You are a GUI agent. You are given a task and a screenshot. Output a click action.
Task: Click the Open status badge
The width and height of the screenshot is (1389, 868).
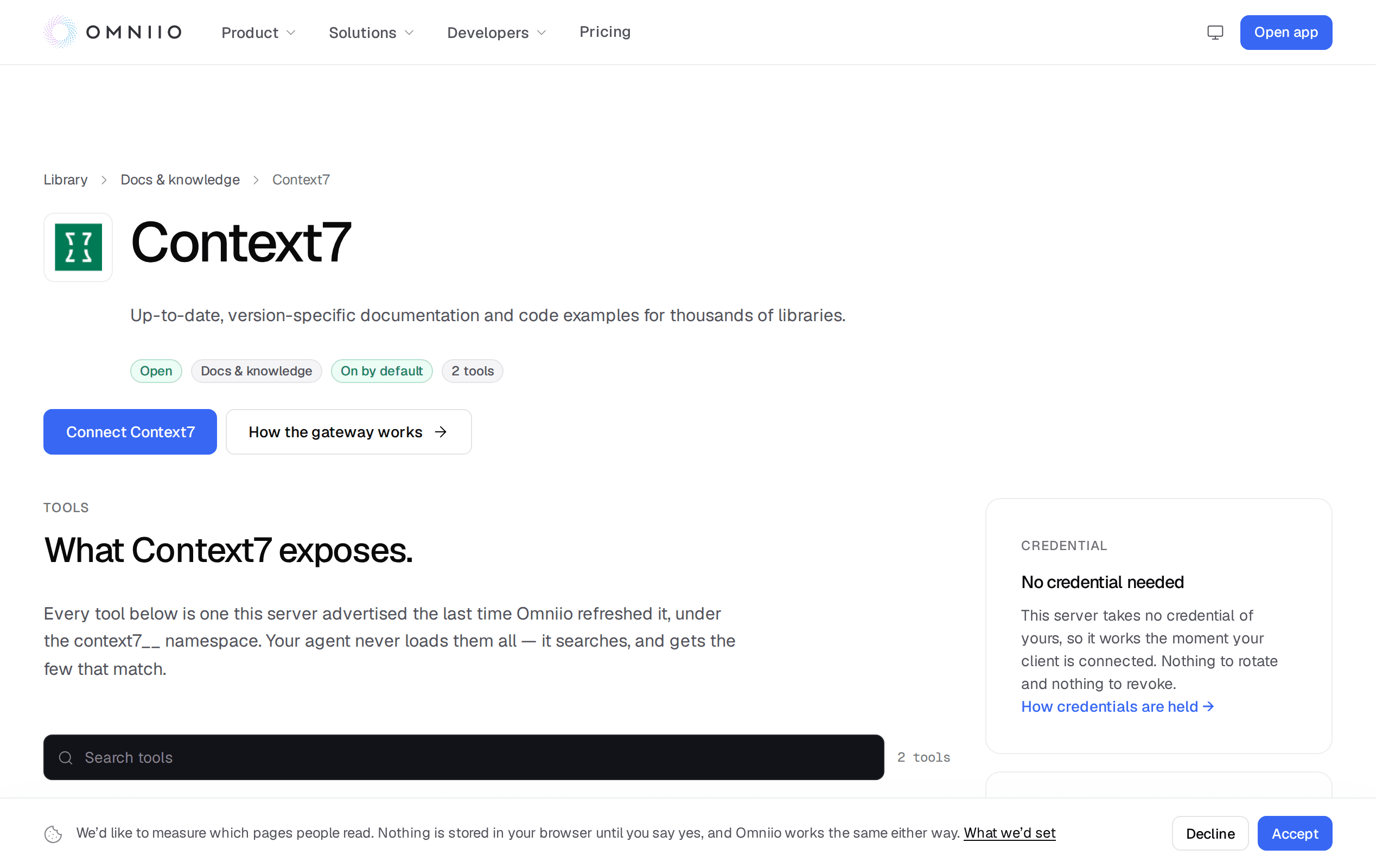(156, 371)
